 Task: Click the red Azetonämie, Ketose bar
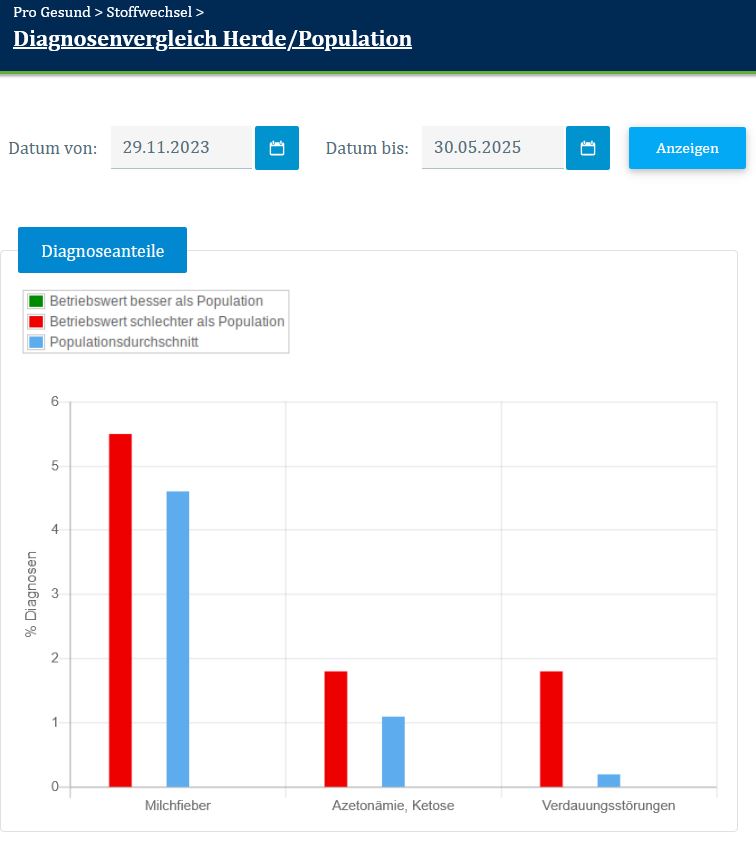click(x=336, y=729)
